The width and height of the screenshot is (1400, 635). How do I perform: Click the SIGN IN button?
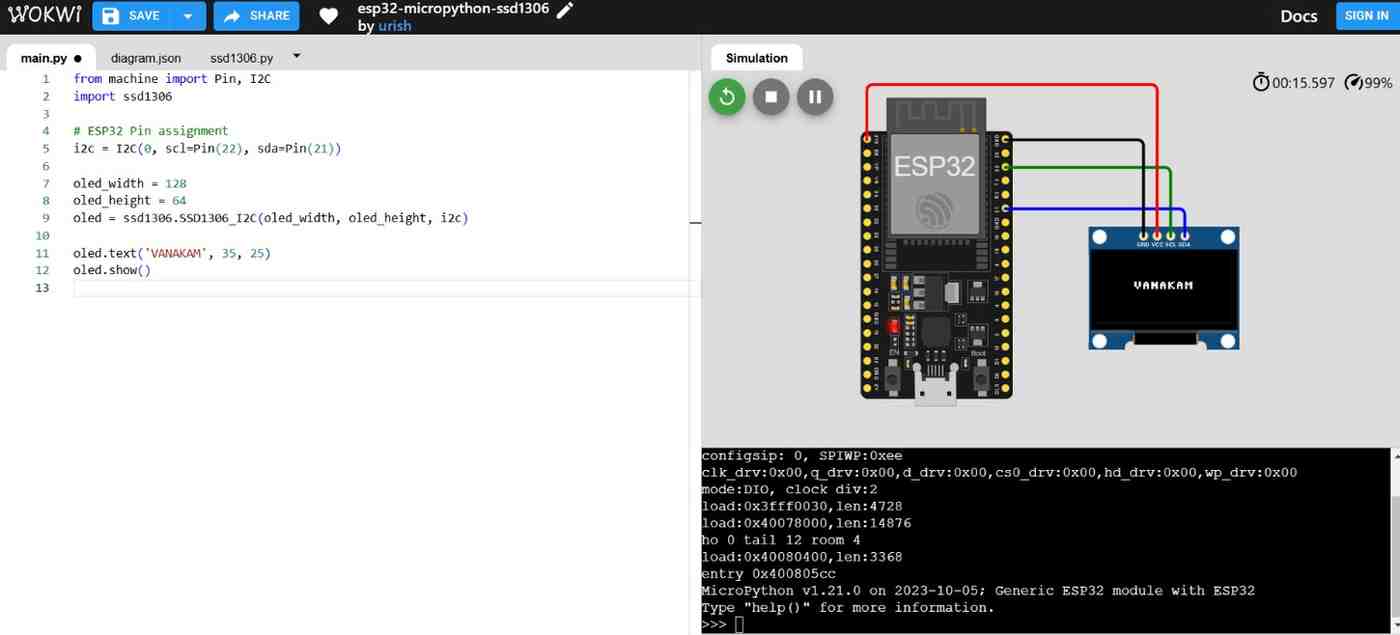1366,16
